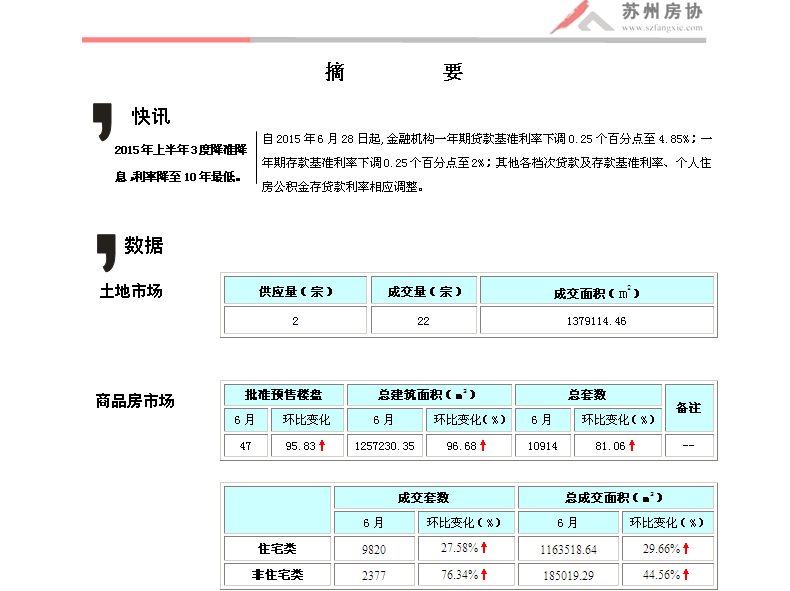Click the 总建筑面积 header cell
The width and height of the screenshot is (790, 591).
[x=429, y=395]
